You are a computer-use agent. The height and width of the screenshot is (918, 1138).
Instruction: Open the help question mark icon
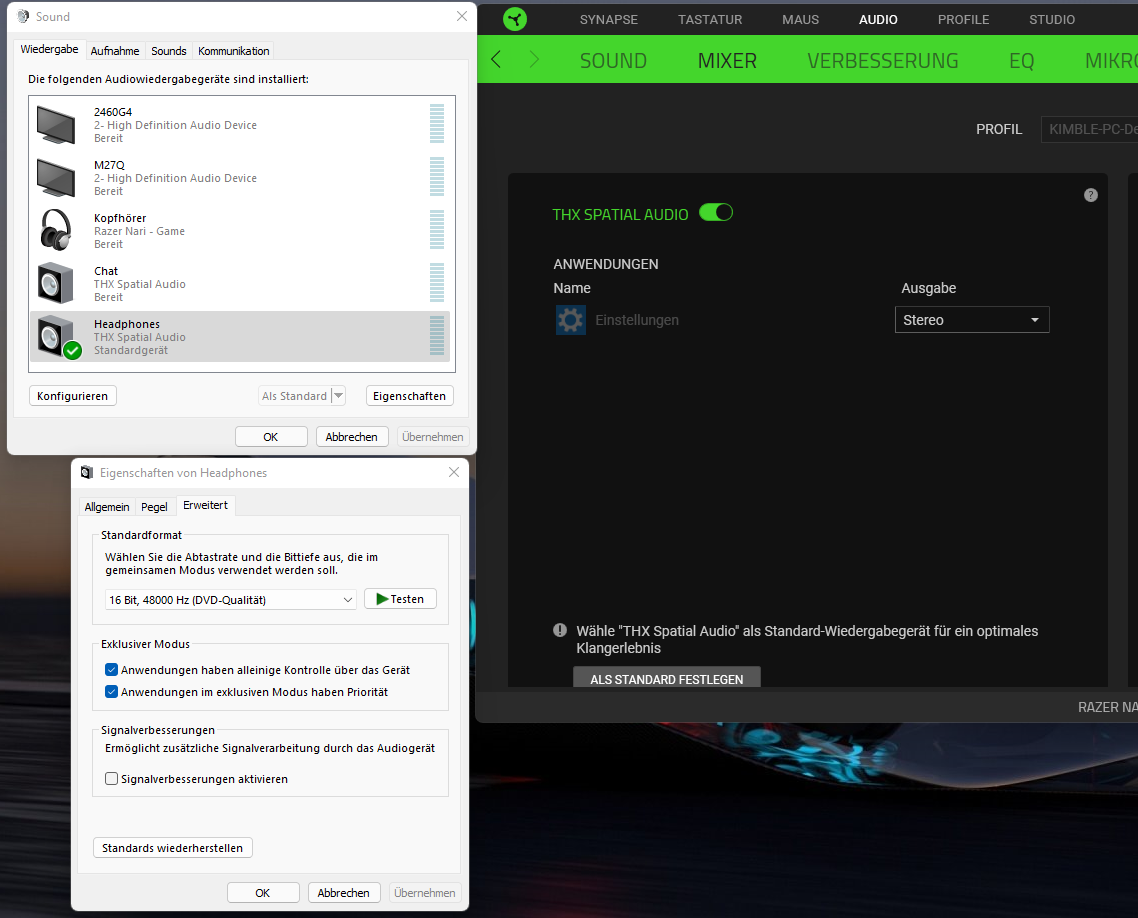(x=1090, y=195)
